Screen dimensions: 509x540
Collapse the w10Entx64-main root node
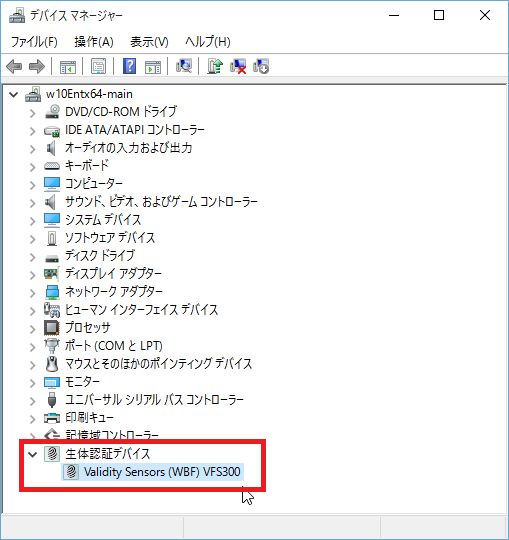[x=13, y=94]
